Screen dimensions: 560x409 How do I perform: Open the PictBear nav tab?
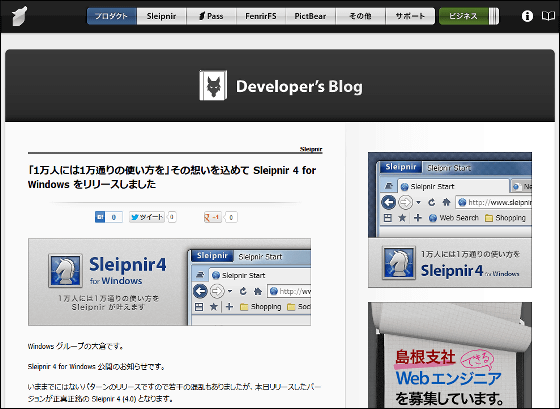click(x=310, y=16)
